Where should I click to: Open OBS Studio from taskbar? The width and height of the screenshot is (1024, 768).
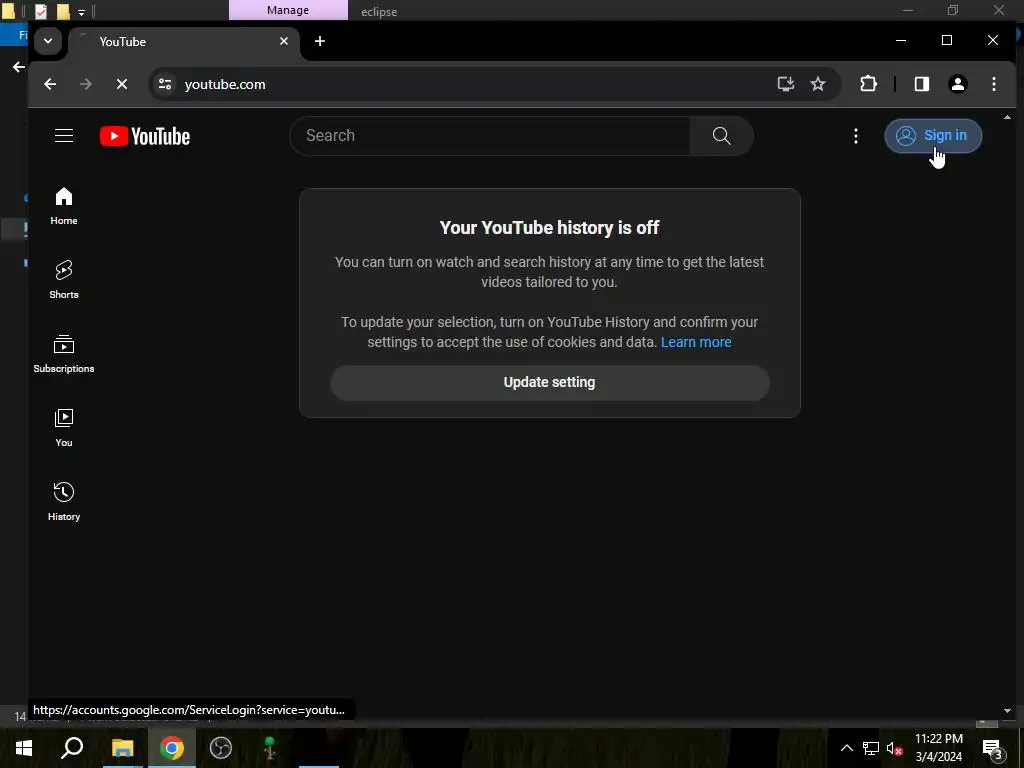click(x=221, y=748)
